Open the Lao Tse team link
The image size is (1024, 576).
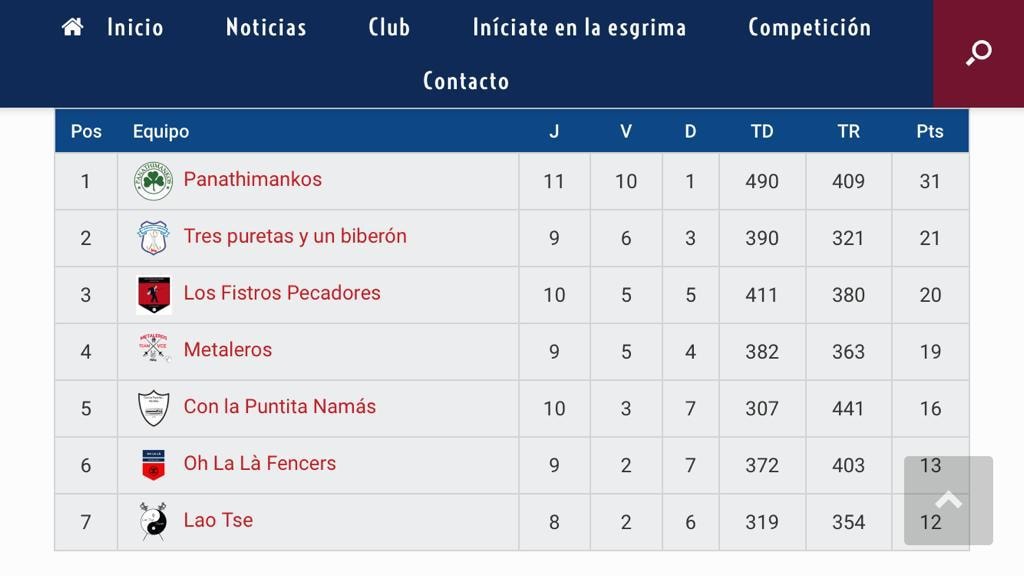coord(218,520)
